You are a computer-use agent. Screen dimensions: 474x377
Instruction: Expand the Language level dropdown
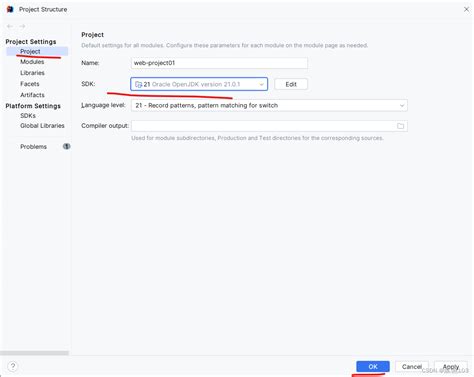(269, 105)
